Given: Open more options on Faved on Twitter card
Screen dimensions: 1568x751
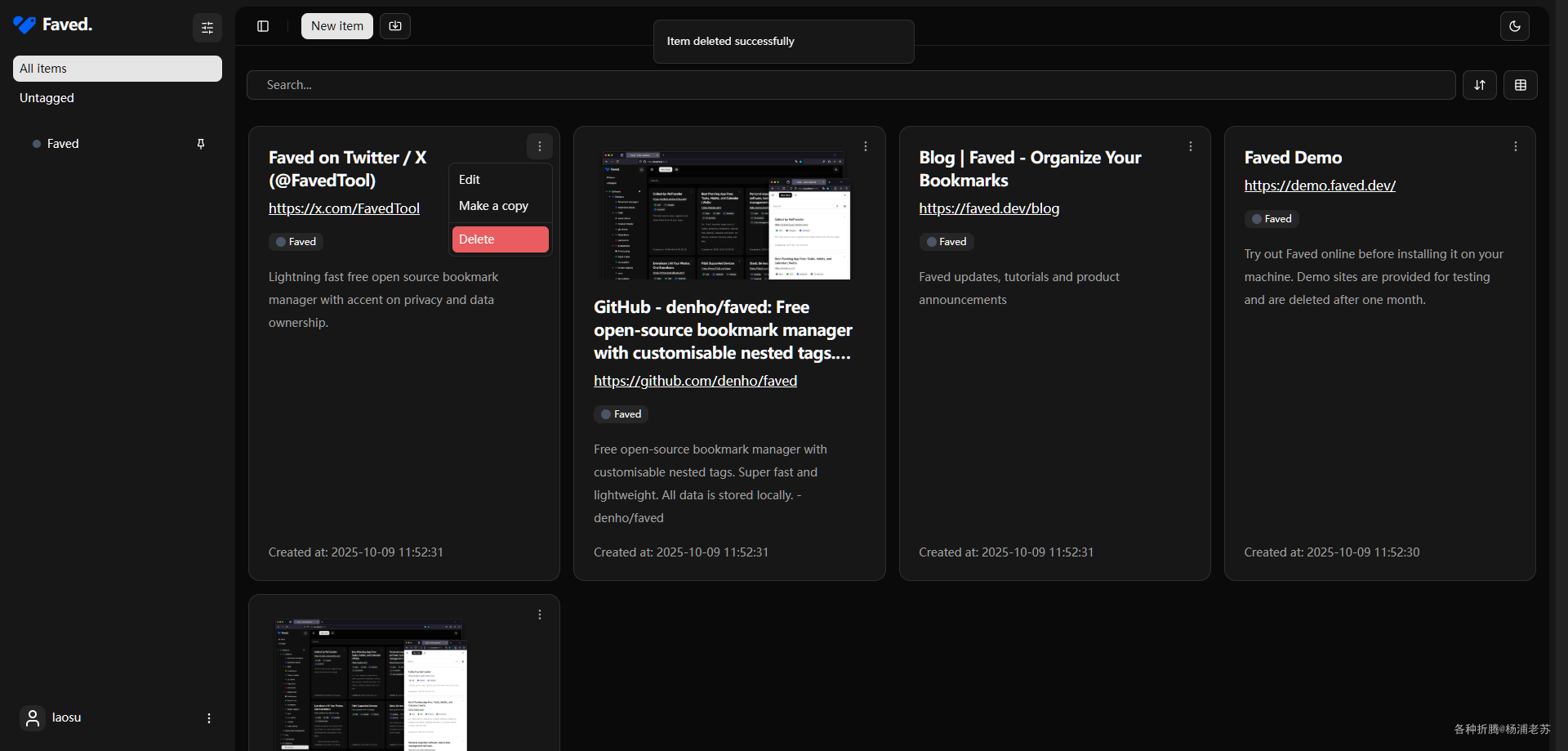Looking at the screenshot, I should click(540, 146).
